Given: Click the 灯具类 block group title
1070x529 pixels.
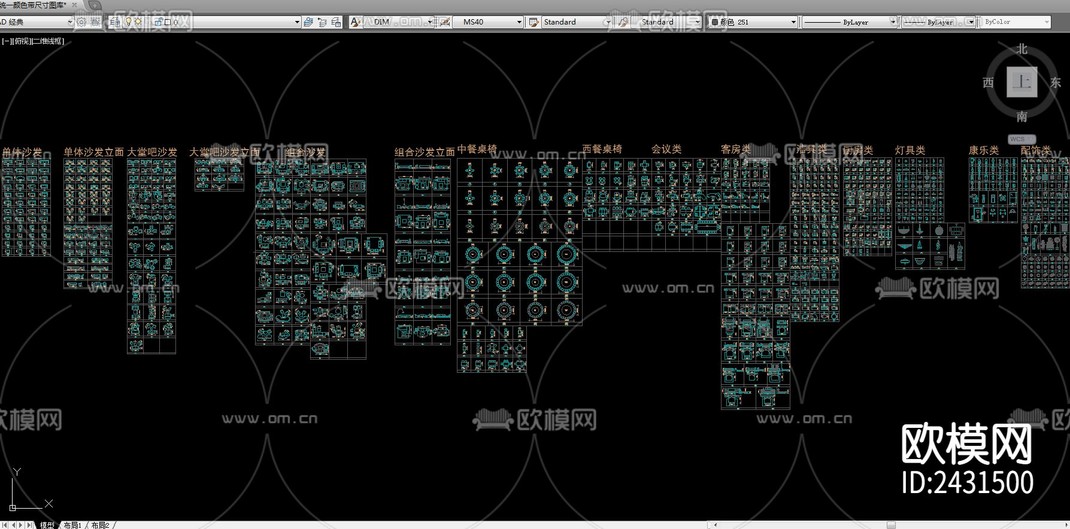Looking at the screenshot, I should [910, 149].
